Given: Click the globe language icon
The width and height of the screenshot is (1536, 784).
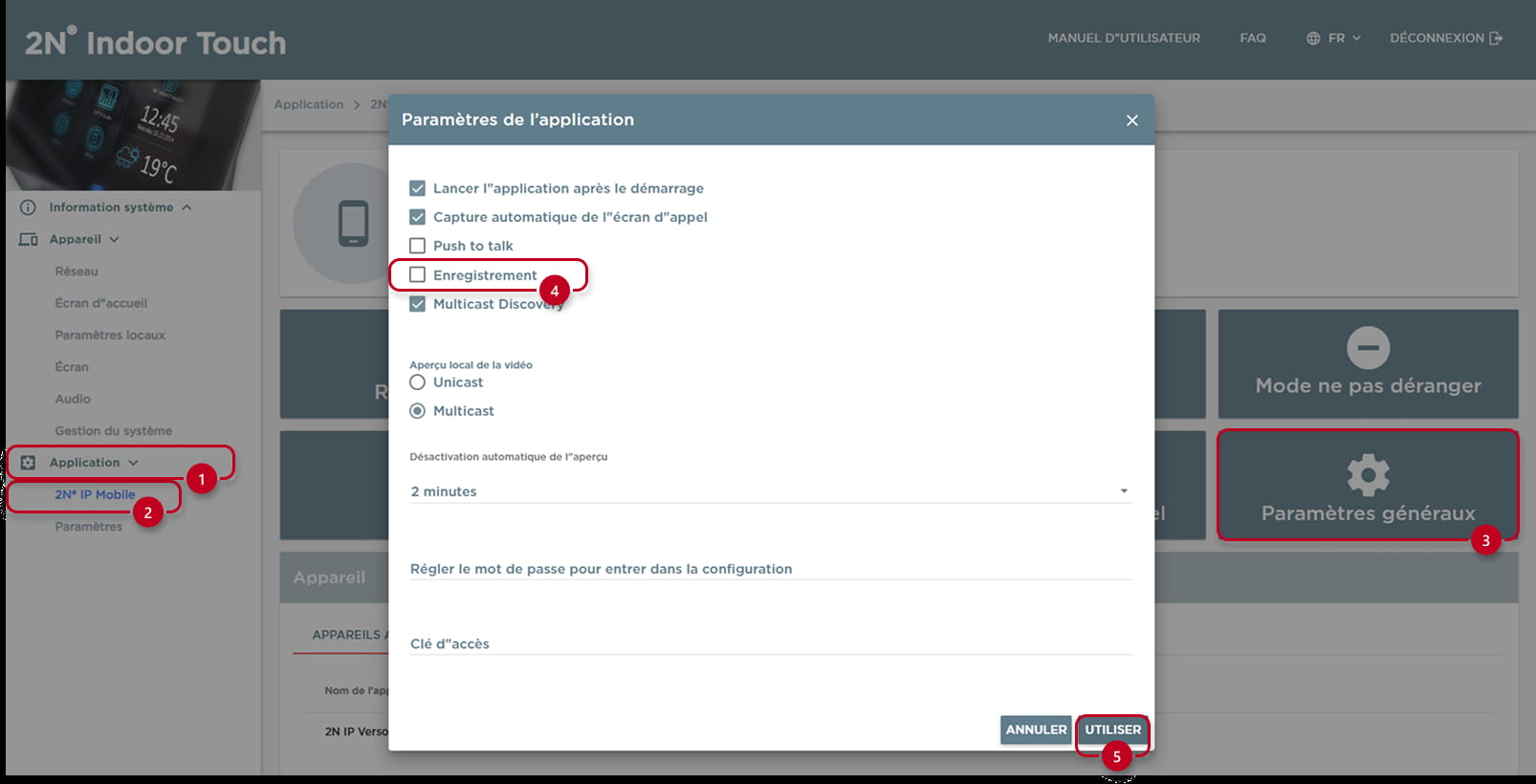Looking at the screenshot, I should tap(1313, 38).
